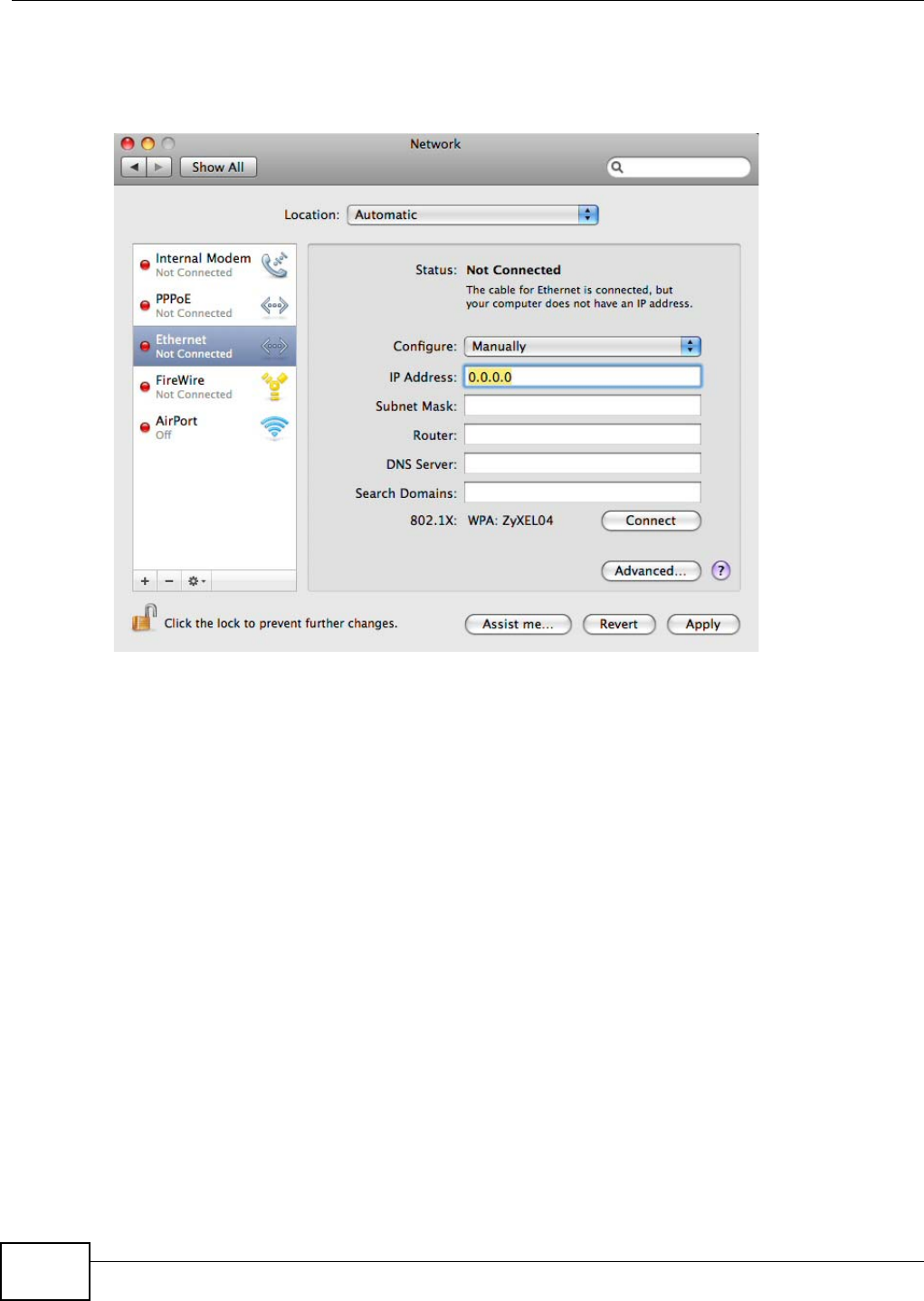The width and height of the screenshot is (924, 1301).
Task: Apply the network changes
Action: pos(703,624)
